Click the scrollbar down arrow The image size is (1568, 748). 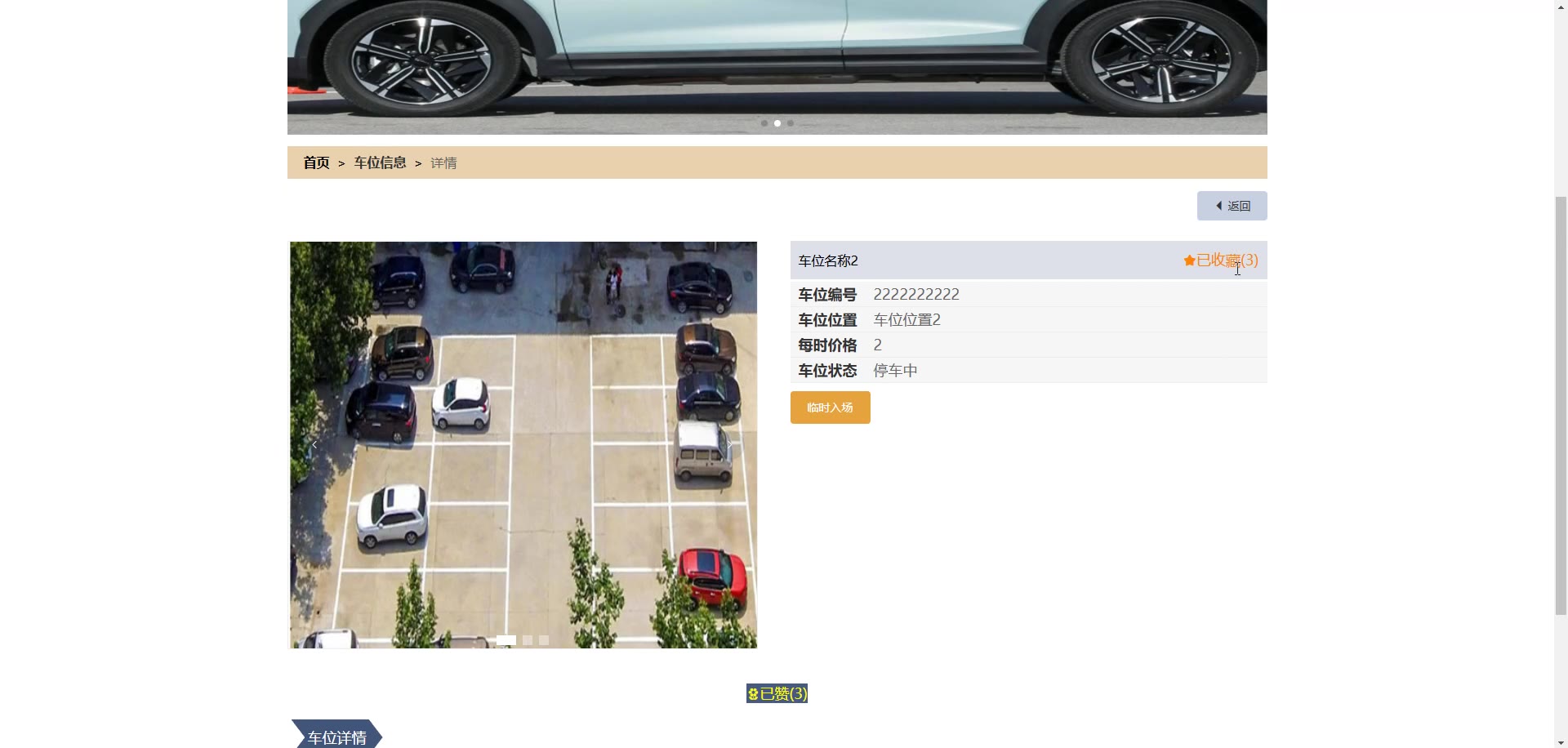(1561, 742)
